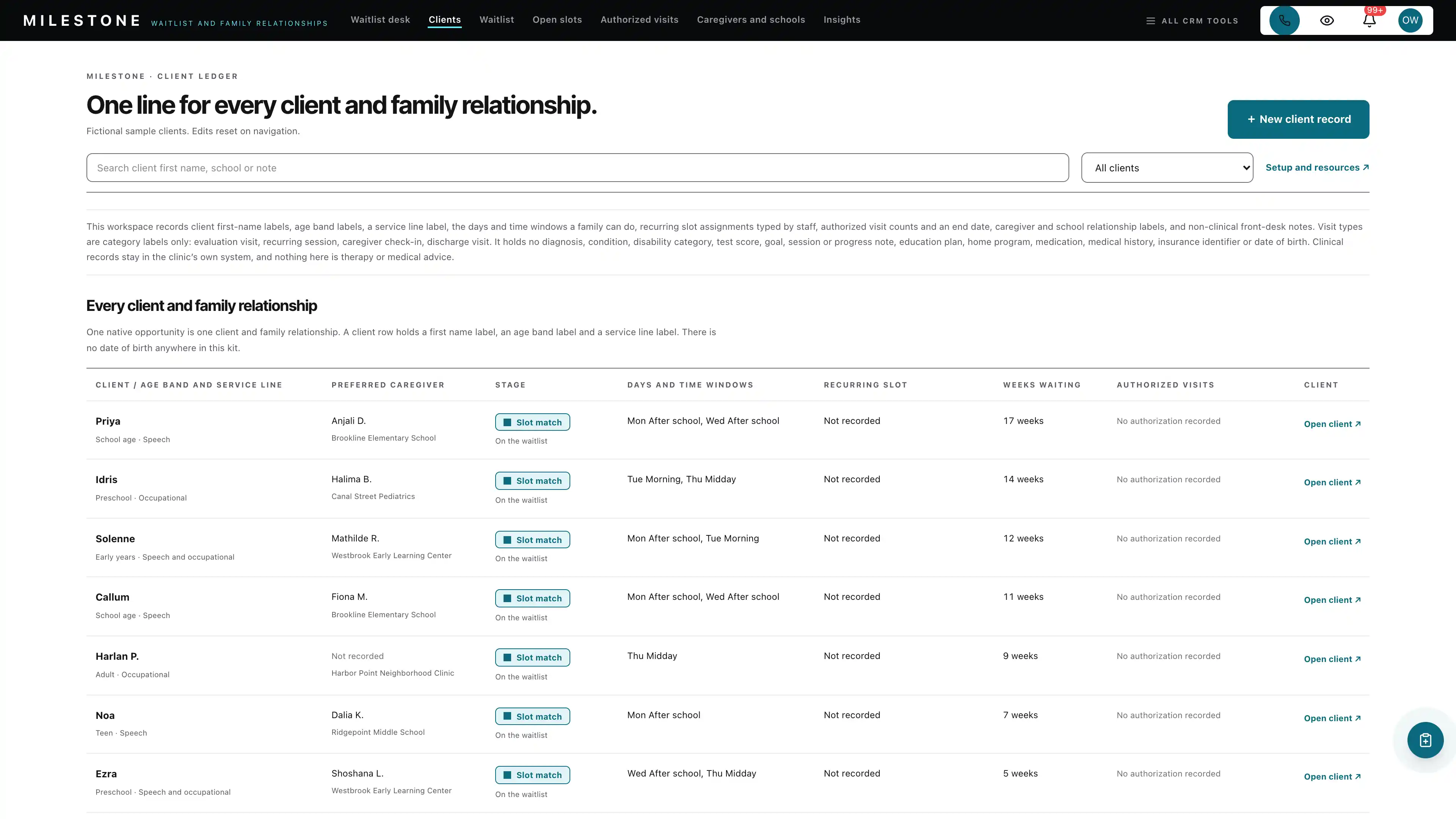Viewport: 1456px width, 819px height.
Task: View the Insights tab
Action: tap(842, 20)
